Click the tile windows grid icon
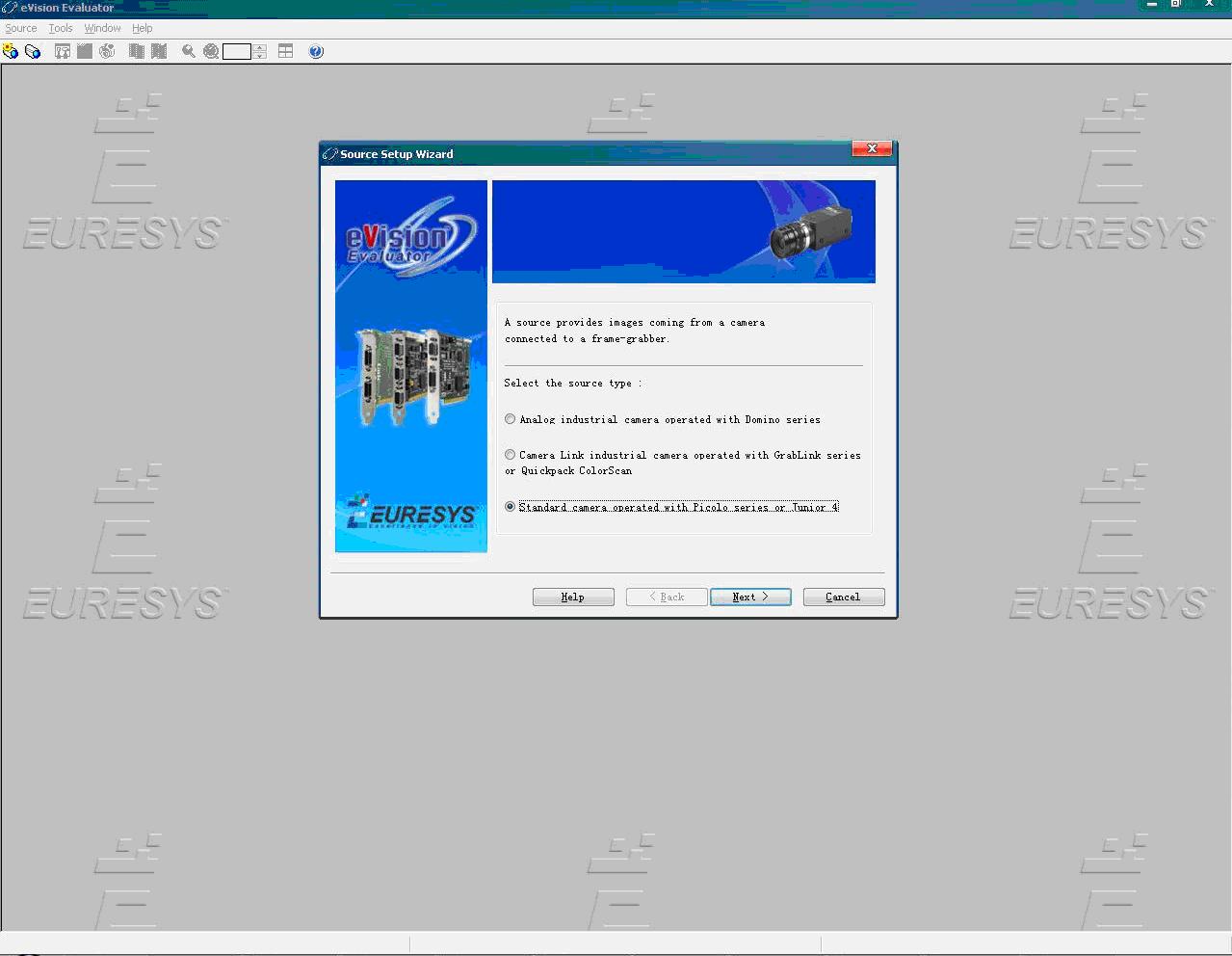Image resolution: width=1232 pixels, height=956 pixels. [x=286, y=51]
